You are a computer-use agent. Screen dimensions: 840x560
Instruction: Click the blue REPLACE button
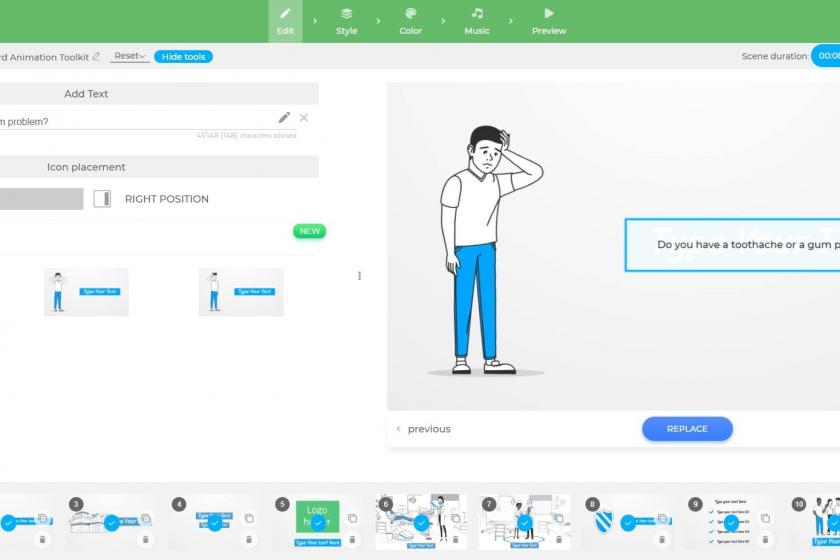click(x=687, y=429)
